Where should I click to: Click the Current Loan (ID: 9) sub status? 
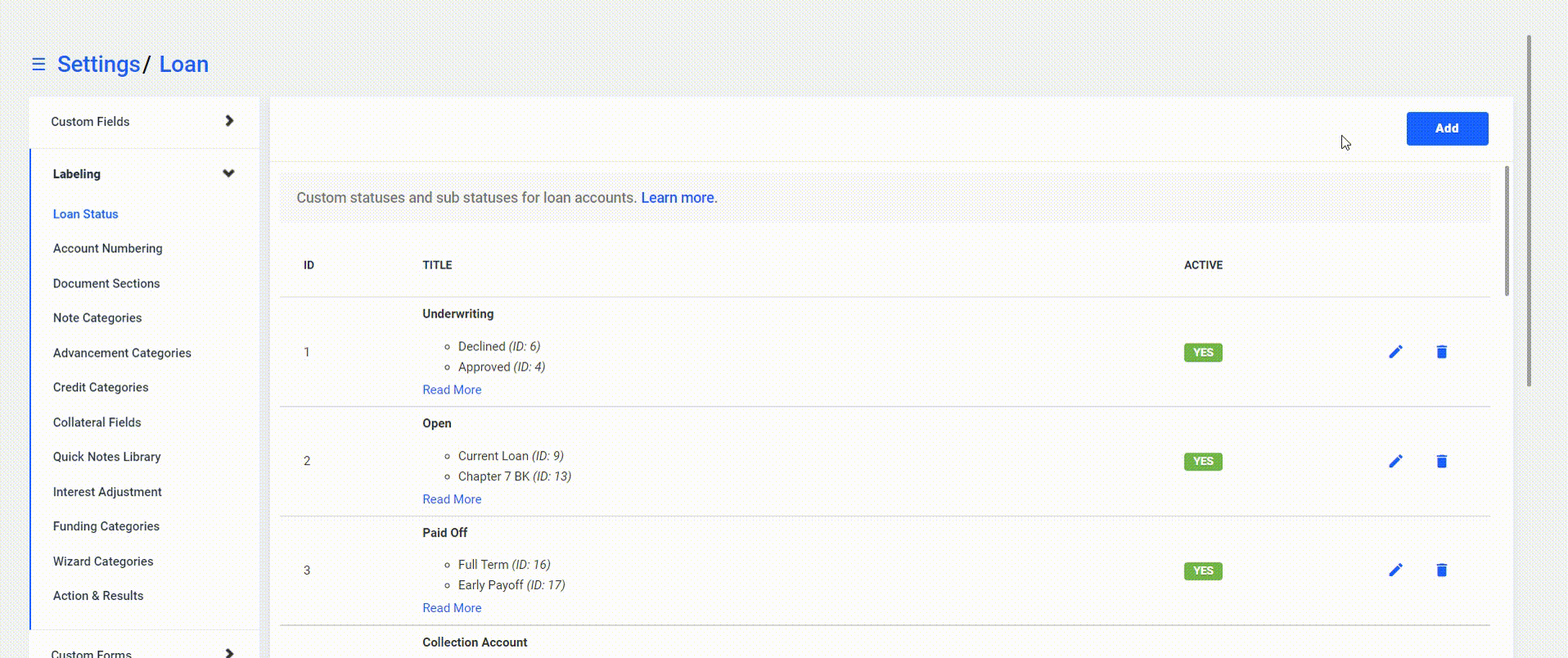click(511, 456)
